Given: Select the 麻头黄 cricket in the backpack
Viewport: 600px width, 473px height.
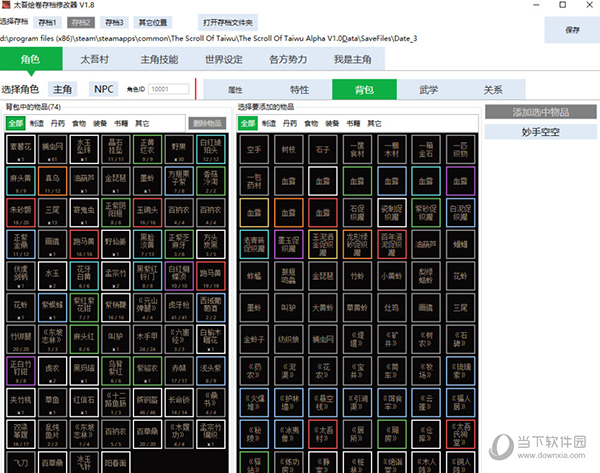Looking at the screenshot, I should click(21, 181).
